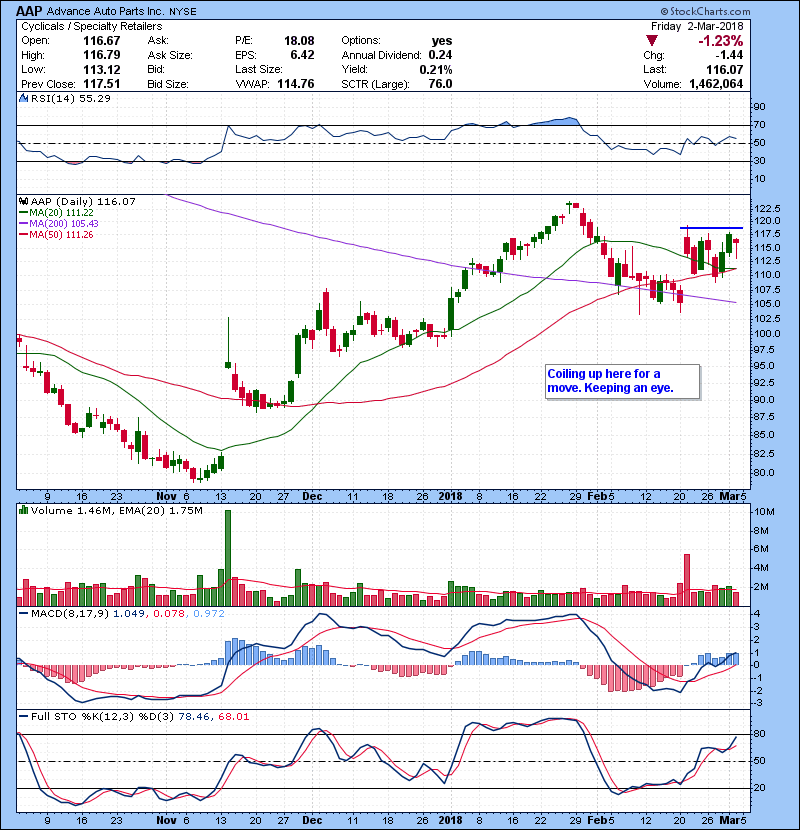Click the VWAP value 114.76
800x830 pixels.
[296, 84]
